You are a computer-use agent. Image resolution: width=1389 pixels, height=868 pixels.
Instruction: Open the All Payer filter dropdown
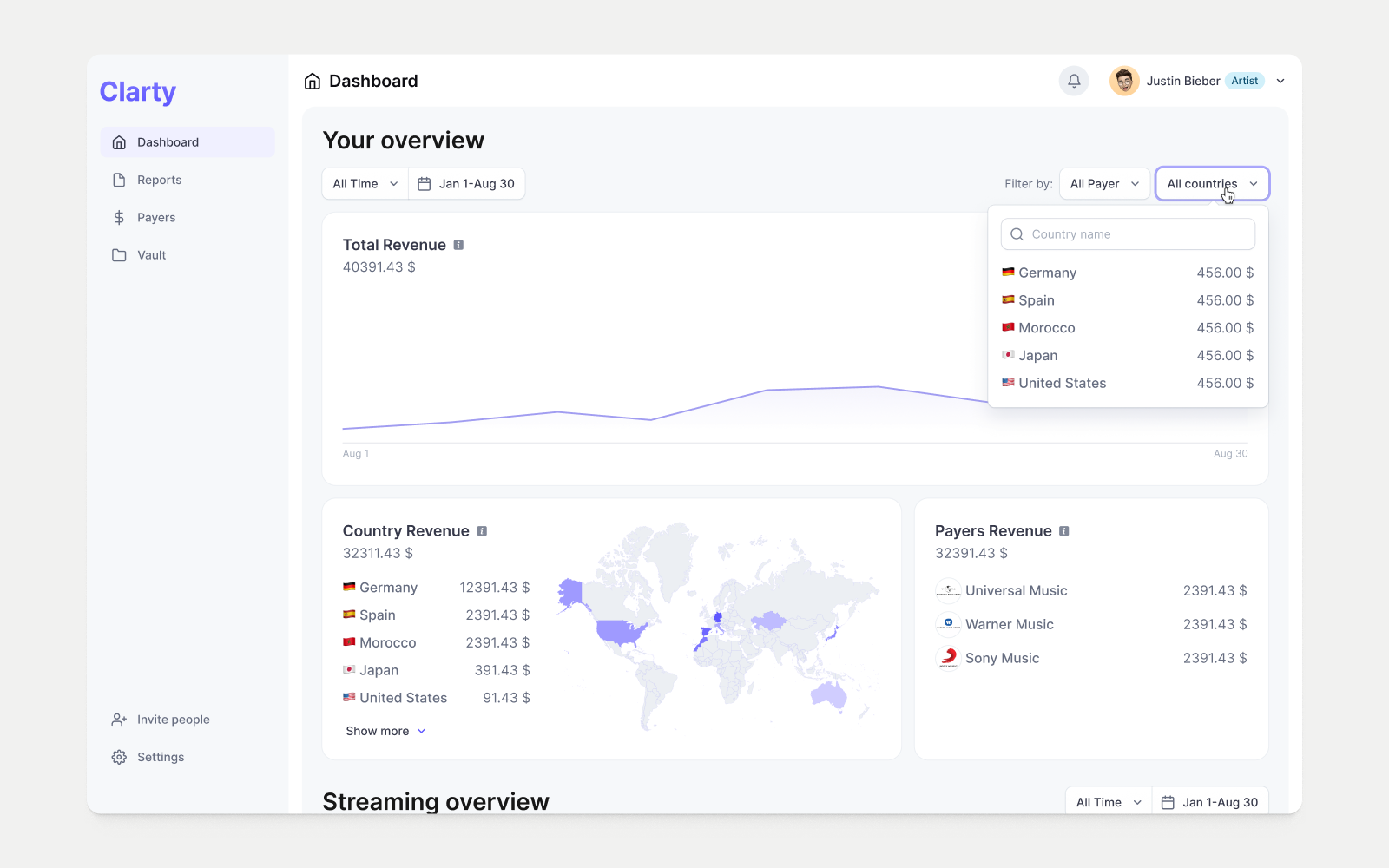tap(1104, 184)
